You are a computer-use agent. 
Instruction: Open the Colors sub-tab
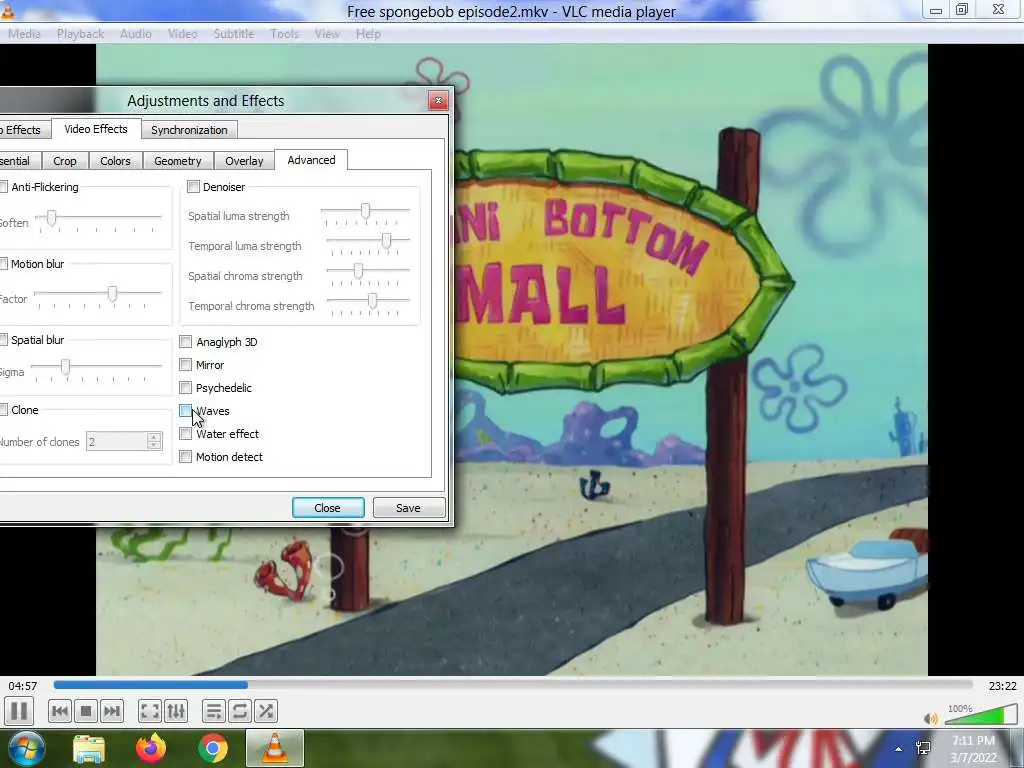click(115, 161)
